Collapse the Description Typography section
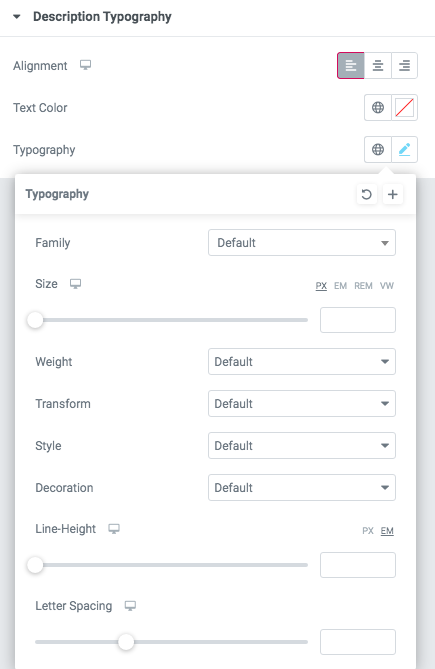 click(x=17, y=17)
